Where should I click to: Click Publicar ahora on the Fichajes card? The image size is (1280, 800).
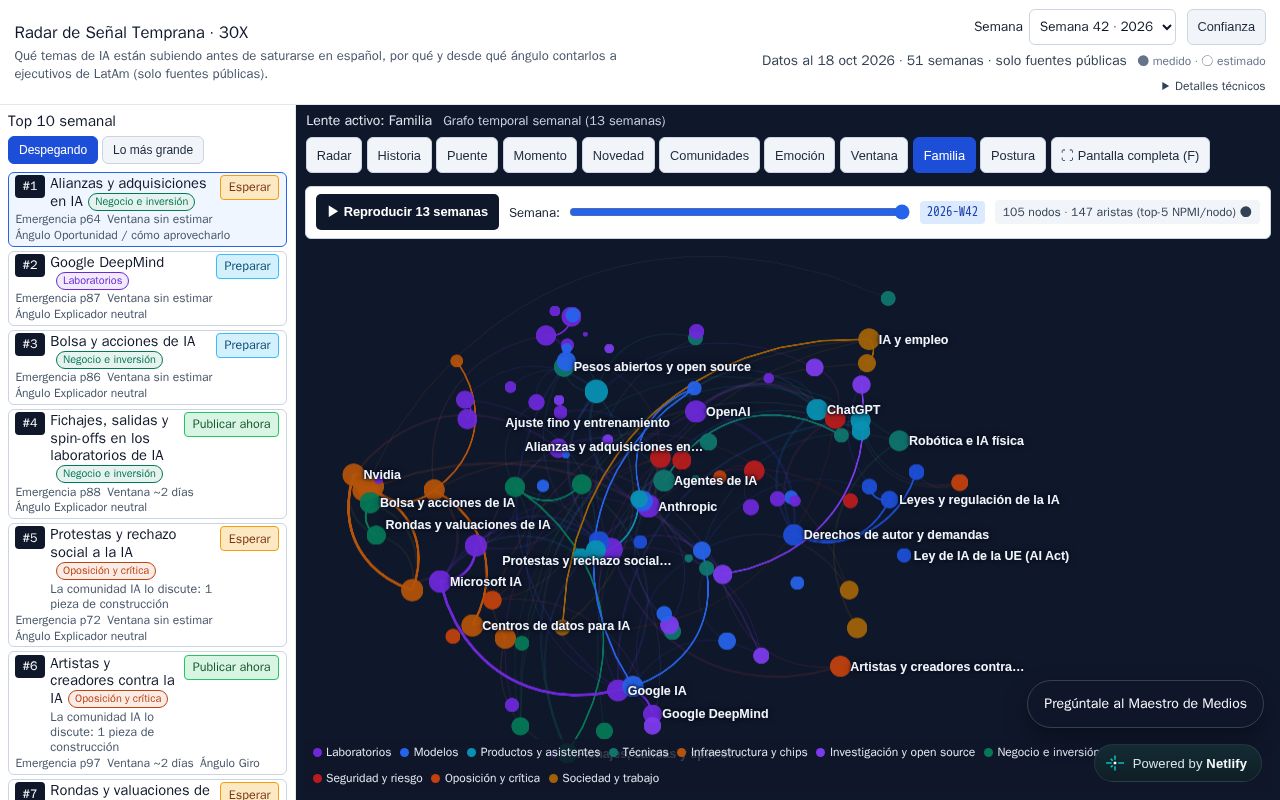(231, 424)
